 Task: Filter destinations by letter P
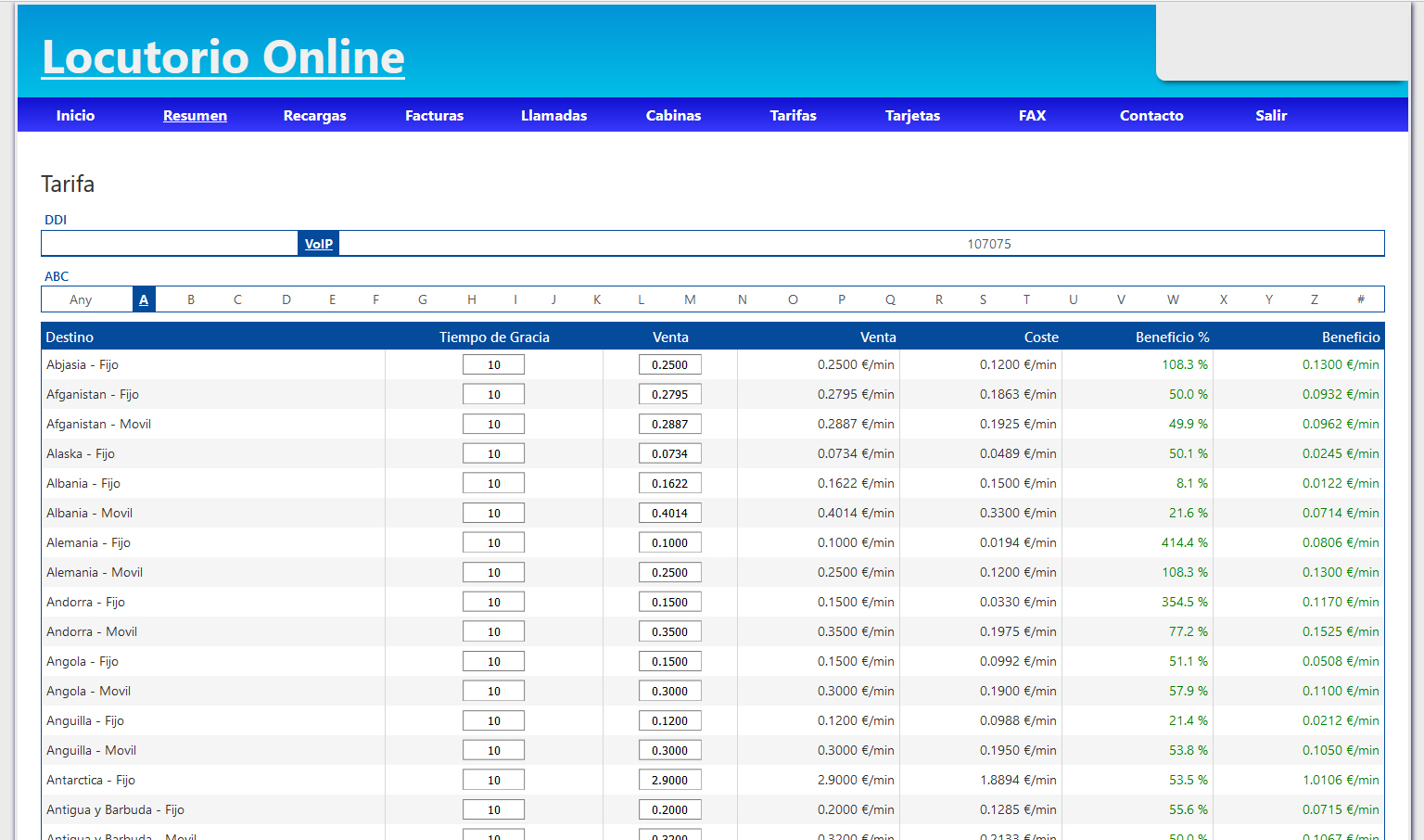(842, 299)
